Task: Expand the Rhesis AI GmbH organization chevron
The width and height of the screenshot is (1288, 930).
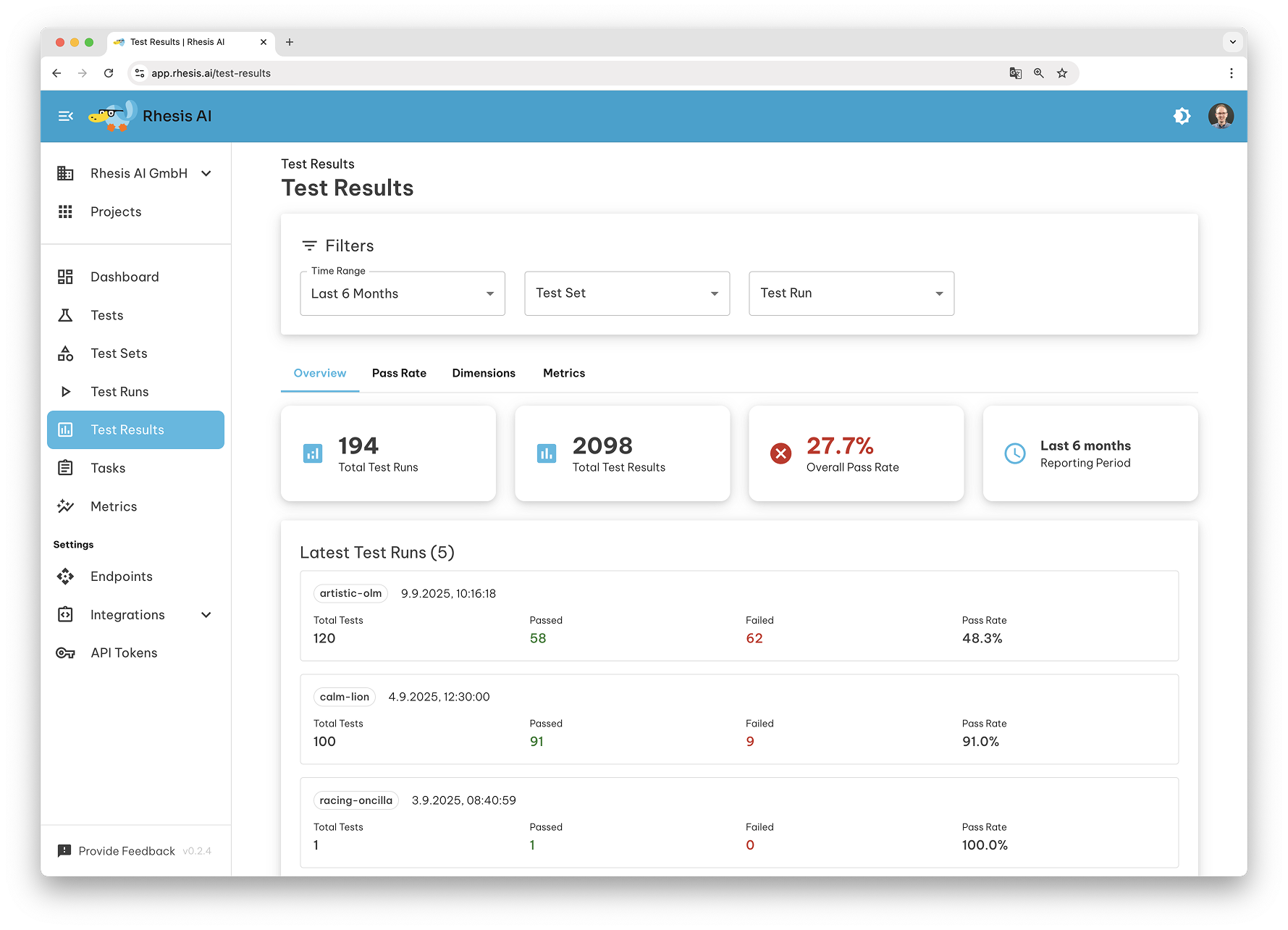Action: [x=207, y=173]
